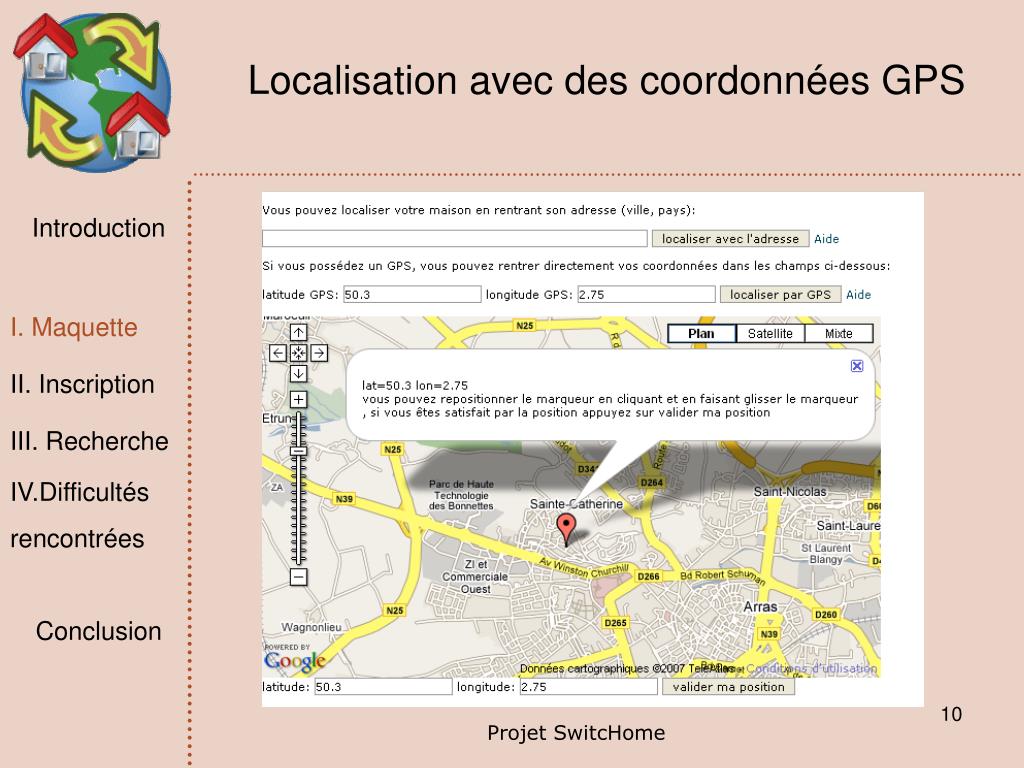Pan the map left with arrow control
This screenshot has width=1024, height=768.
278,353
